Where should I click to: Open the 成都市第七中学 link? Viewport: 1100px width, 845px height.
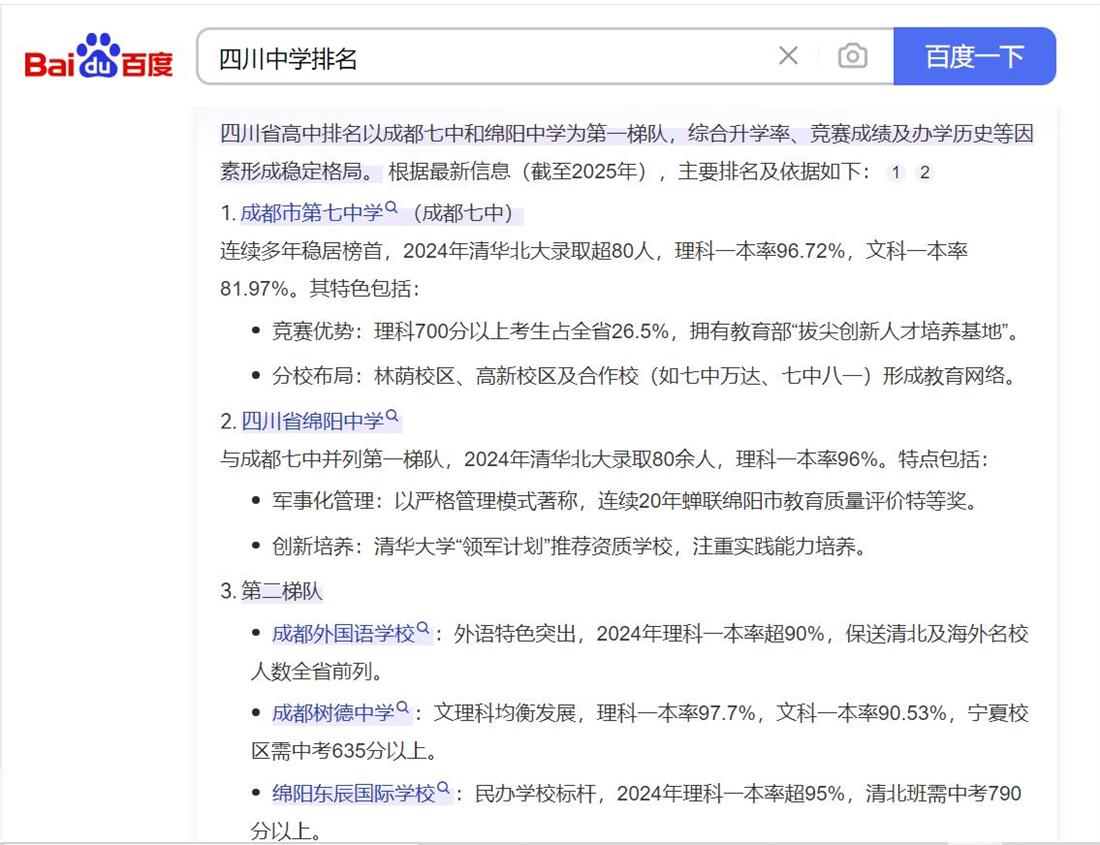[x=311, y=212]
